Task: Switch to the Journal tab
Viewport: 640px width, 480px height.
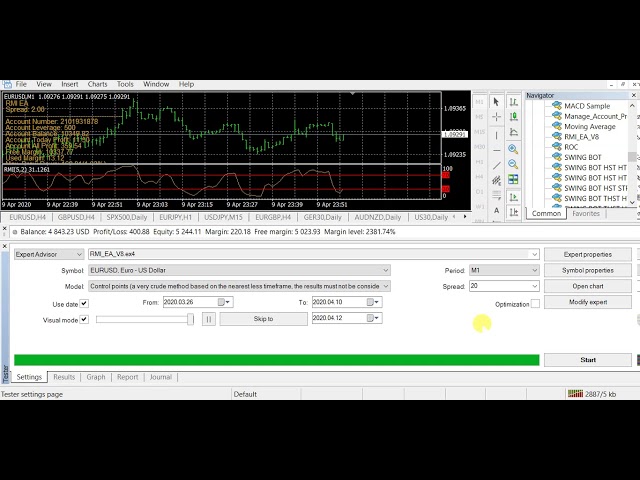Action: [x=160, y=377]
